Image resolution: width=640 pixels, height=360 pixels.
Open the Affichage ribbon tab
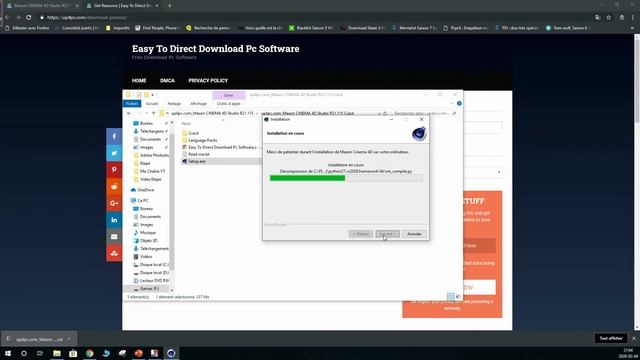pos(198,104)
